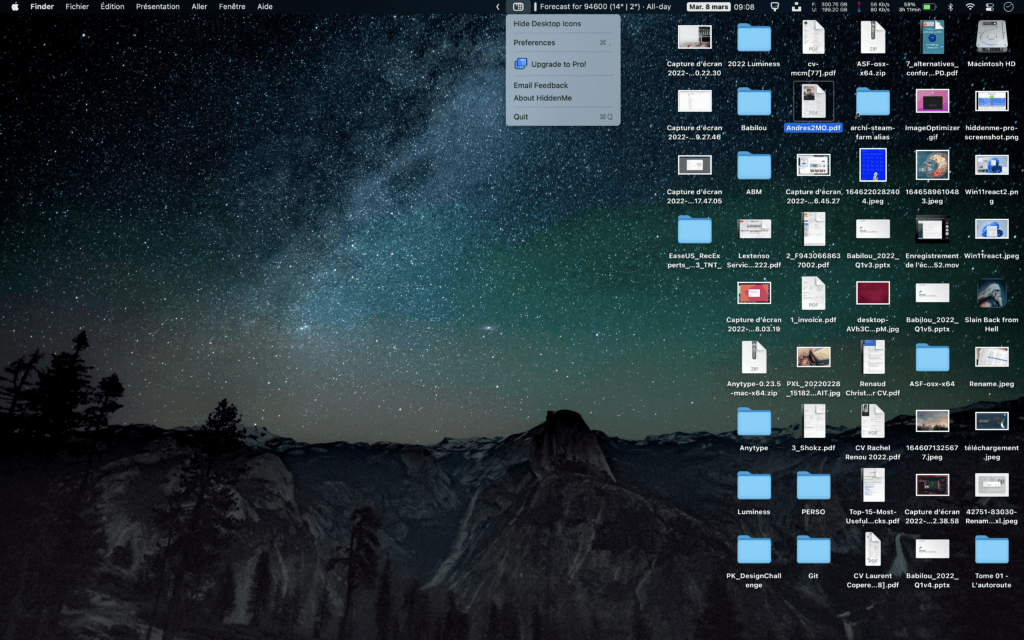Select the ImageOptimizer.gif thumbnail
Image resolution: width=1024 pixels, height=640 pixels.
pos(932,101)
